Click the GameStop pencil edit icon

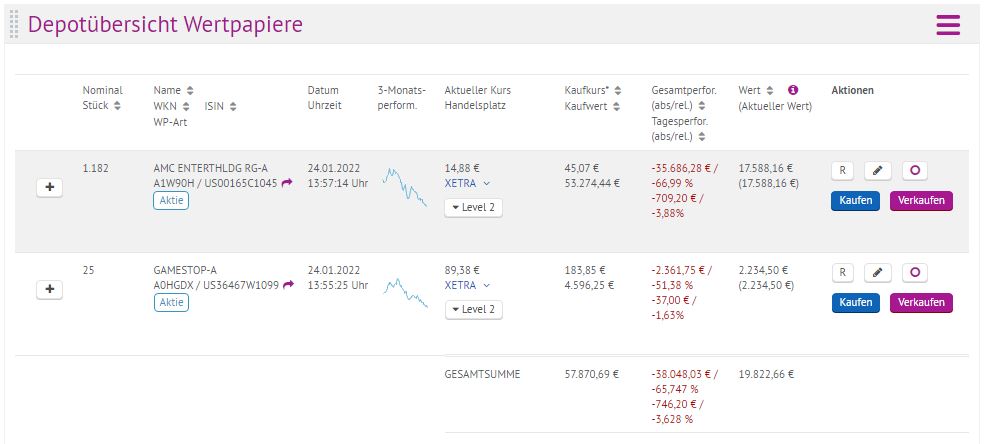click(x=876, y=272)
